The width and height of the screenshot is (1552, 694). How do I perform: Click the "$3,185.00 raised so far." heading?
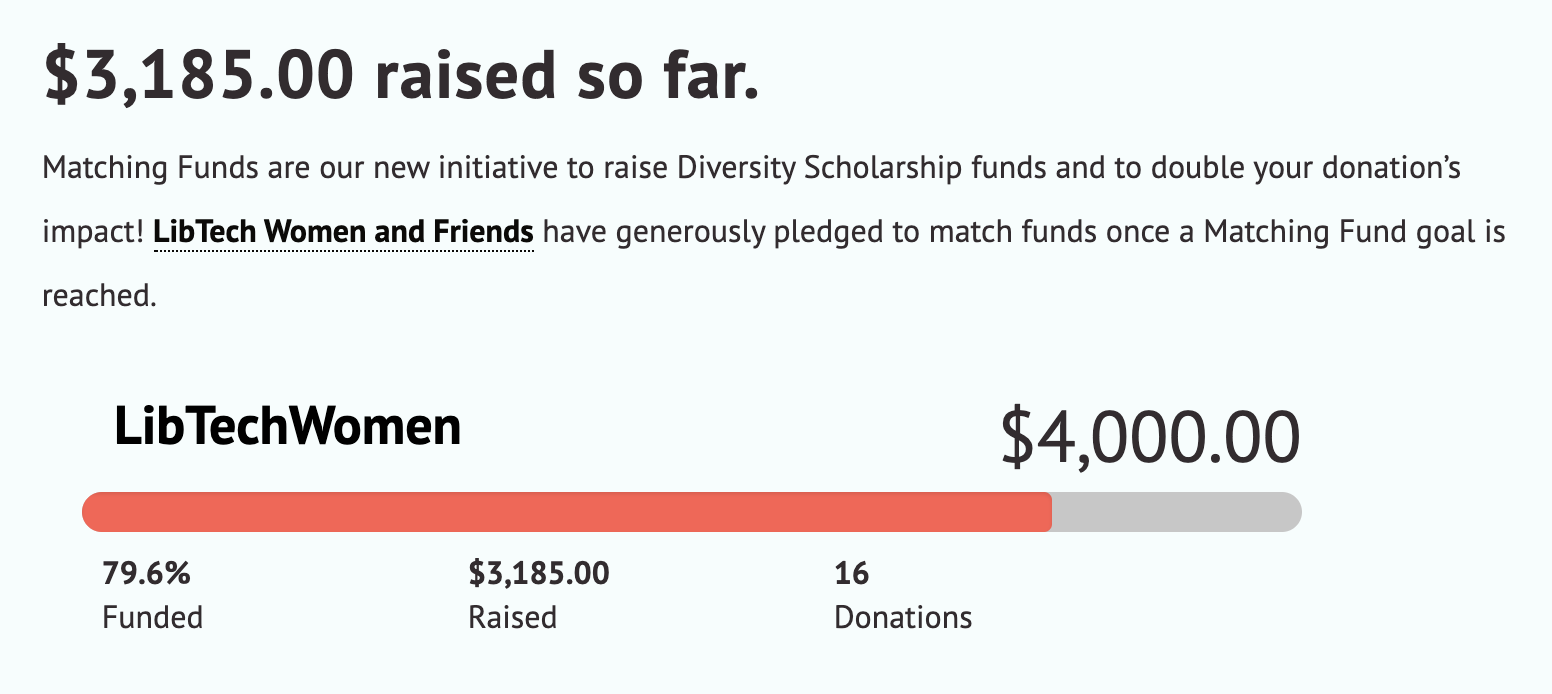pos(402,75)
